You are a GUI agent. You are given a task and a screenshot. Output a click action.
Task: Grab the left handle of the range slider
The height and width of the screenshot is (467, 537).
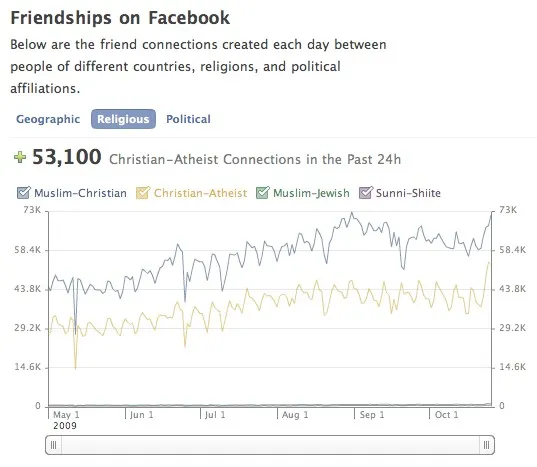pos(53,445)
